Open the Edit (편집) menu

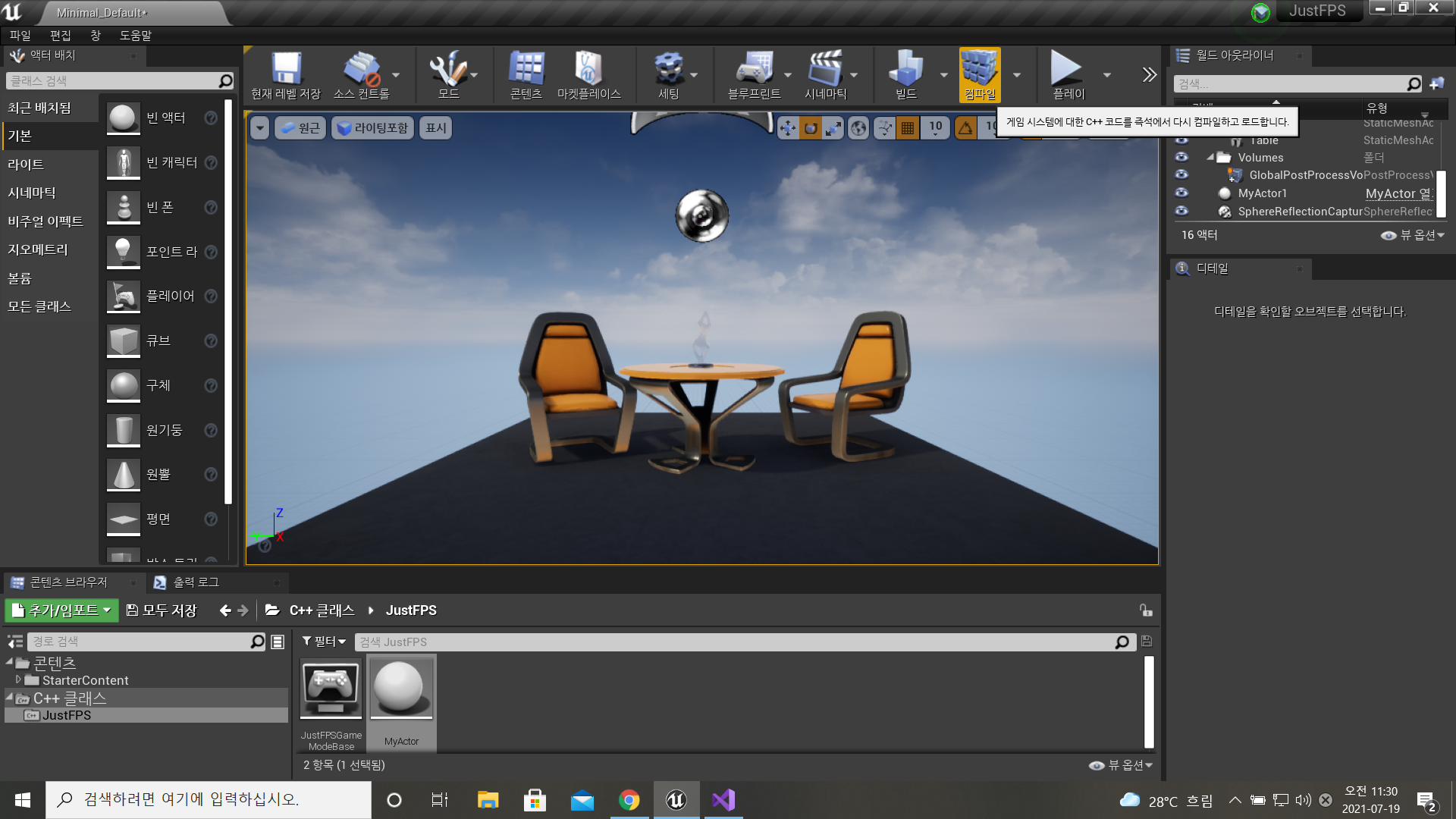pyautogui.click(x=60, y=36)
